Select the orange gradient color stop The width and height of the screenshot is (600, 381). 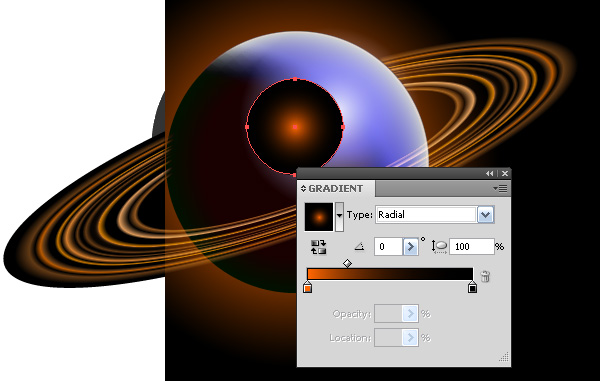[307, 287]
